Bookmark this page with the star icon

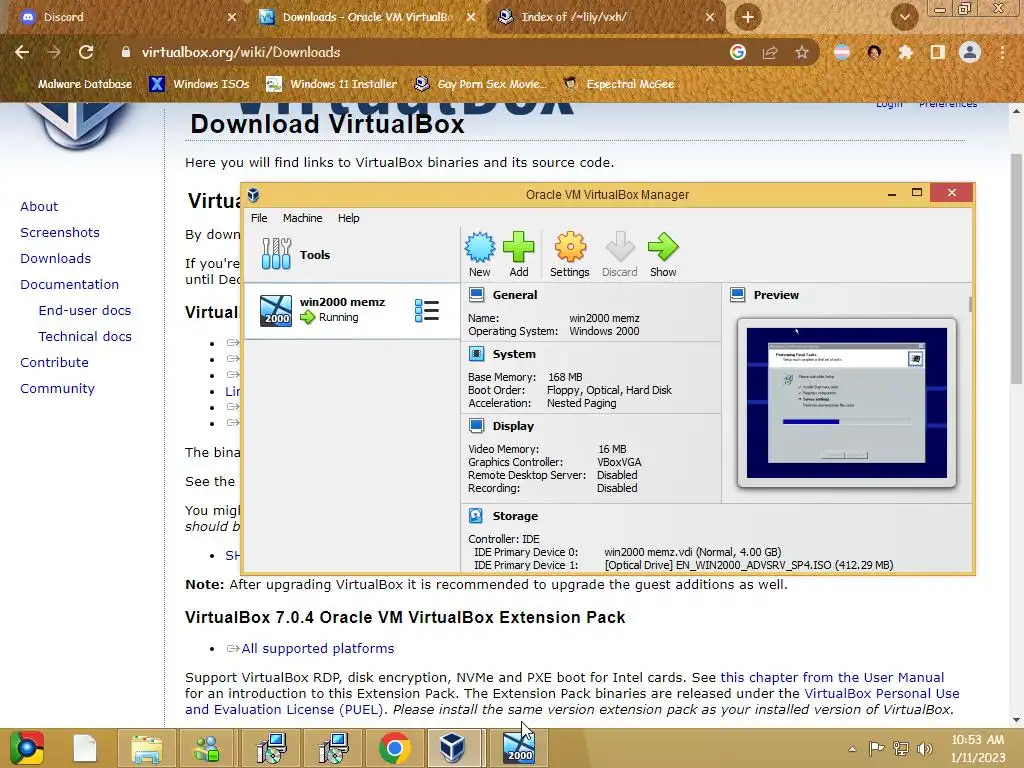click(x=801, y=52)
